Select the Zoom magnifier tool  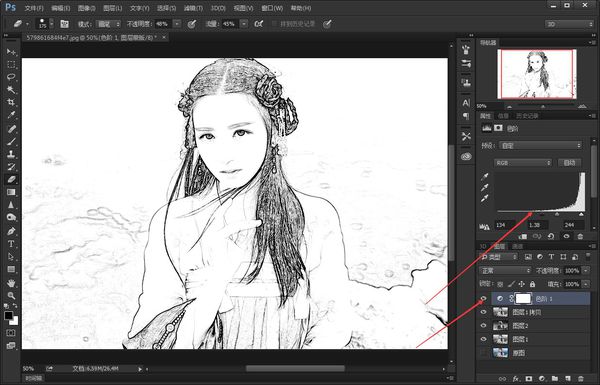11,295
